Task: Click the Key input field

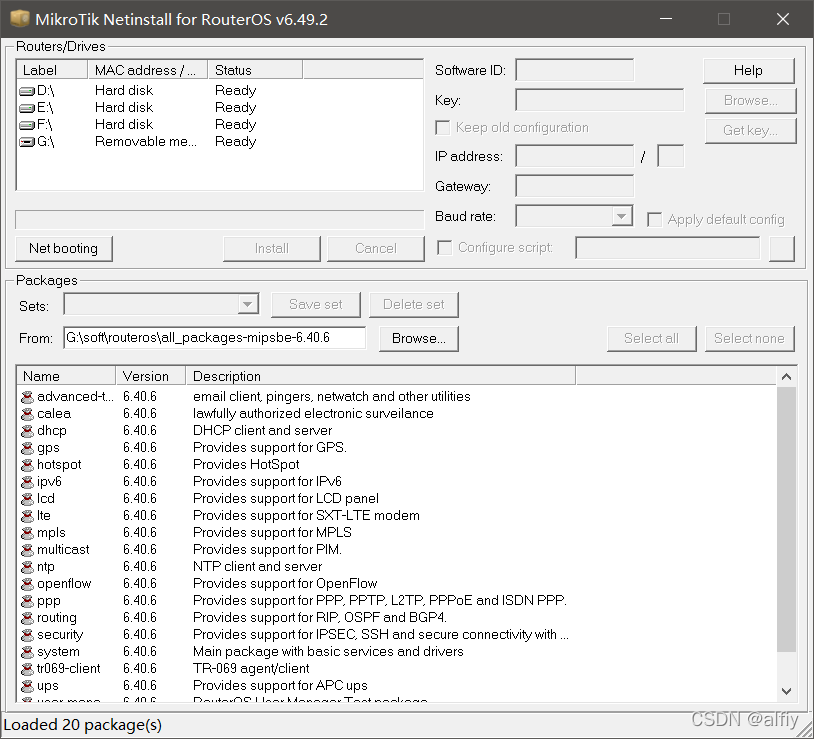Action: tap(600, 100)
